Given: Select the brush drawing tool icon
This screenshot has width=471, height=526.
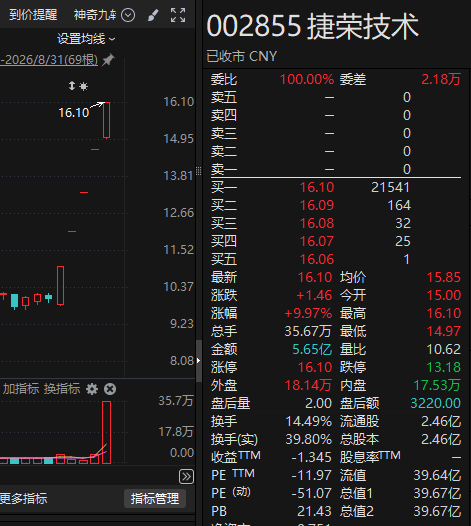Looking at the screenshot, I should (153, 15).
